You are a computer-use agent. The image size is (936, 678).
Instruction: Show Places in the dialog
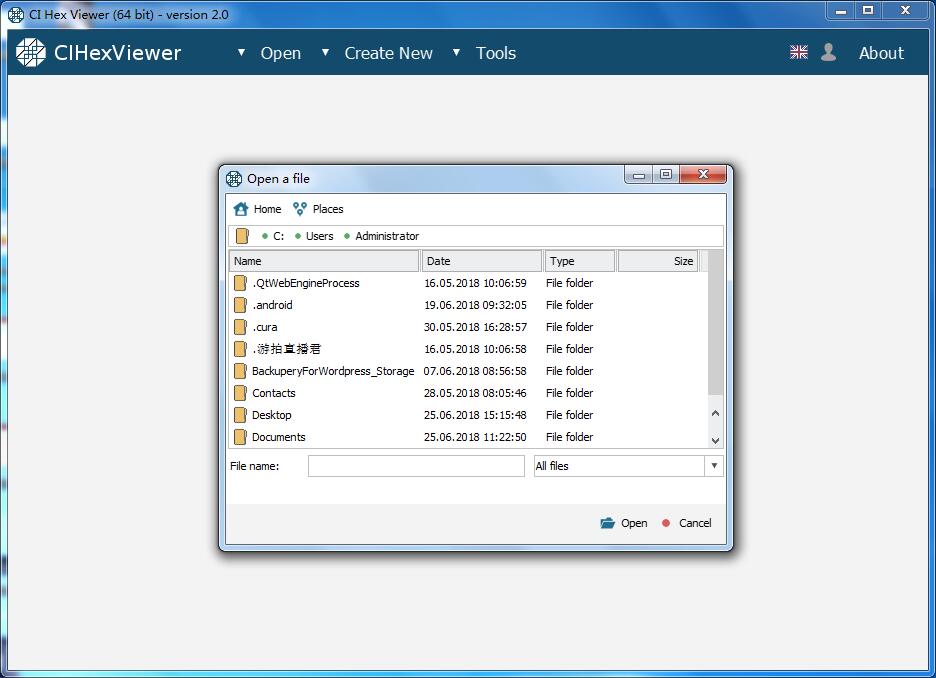tap(328, 209)
